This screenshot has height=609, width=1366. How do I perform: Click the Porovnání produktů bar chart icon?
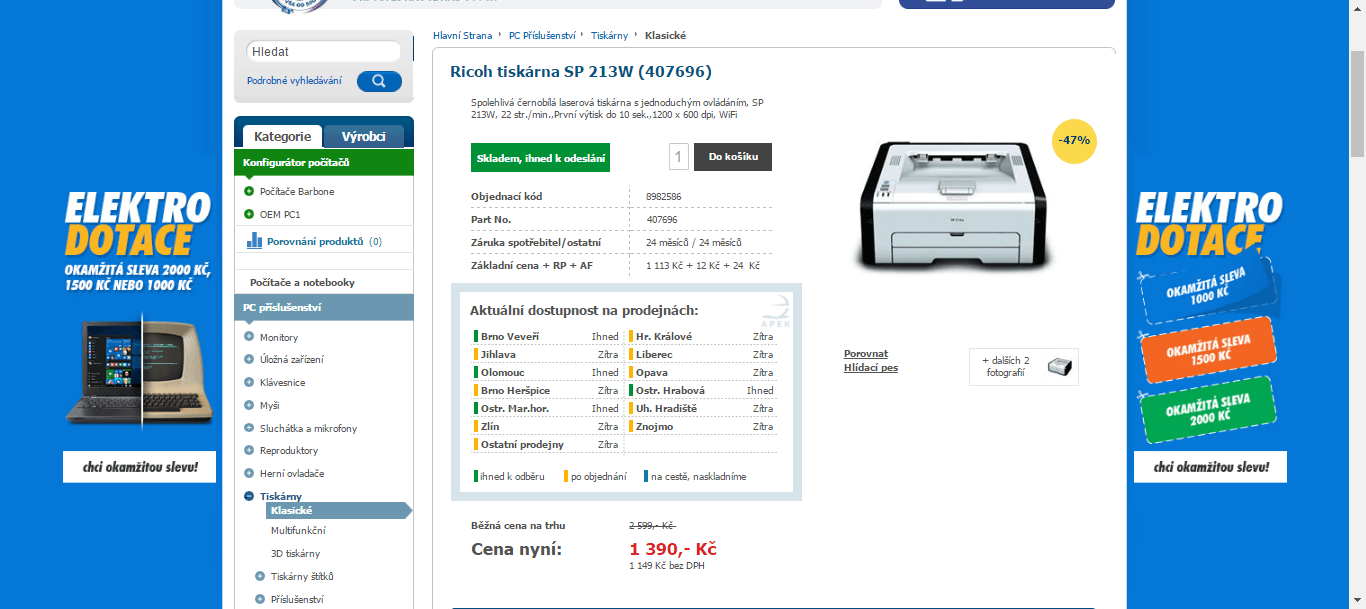(x=254, y=240)
